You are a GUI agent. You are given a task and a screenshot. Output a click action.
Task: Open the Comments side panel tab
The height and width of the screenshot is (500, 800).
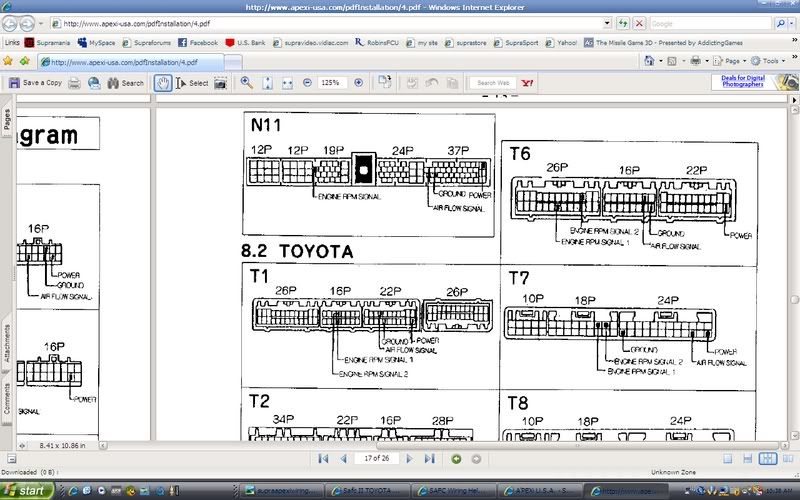(7, 398)
